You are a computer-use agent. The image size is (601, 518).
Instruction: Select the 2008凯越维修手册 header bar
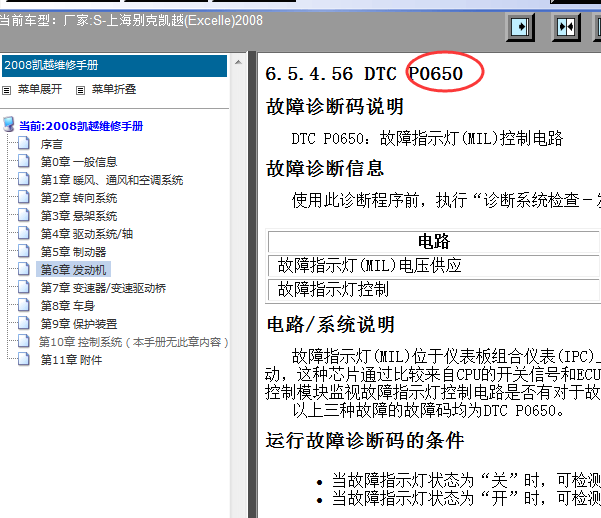(x=114, y=66)
